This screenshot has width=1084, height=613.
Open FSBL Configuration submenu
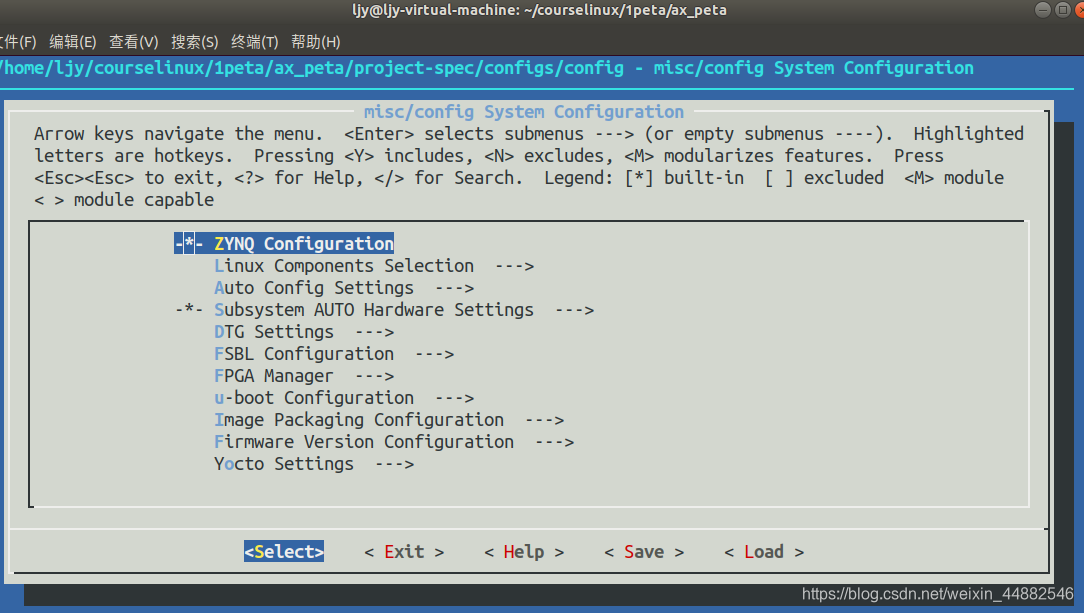[x=303, y=353]
